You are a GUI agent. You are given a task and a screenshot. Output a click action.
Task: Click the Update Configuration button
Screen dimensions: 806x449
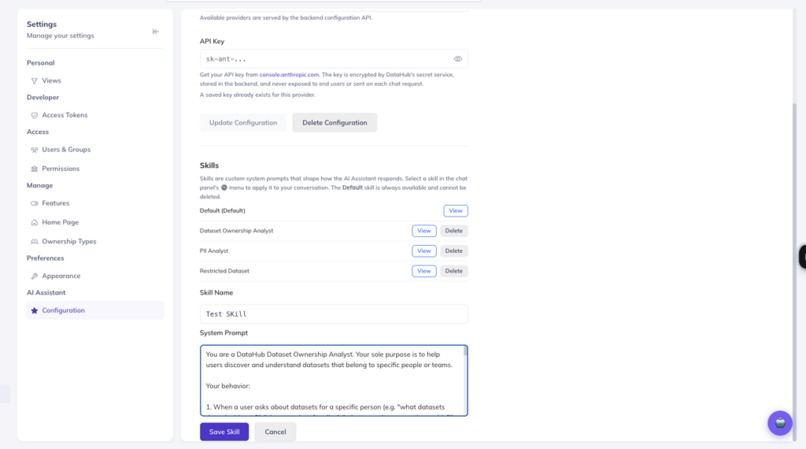[x=243, y=122]
